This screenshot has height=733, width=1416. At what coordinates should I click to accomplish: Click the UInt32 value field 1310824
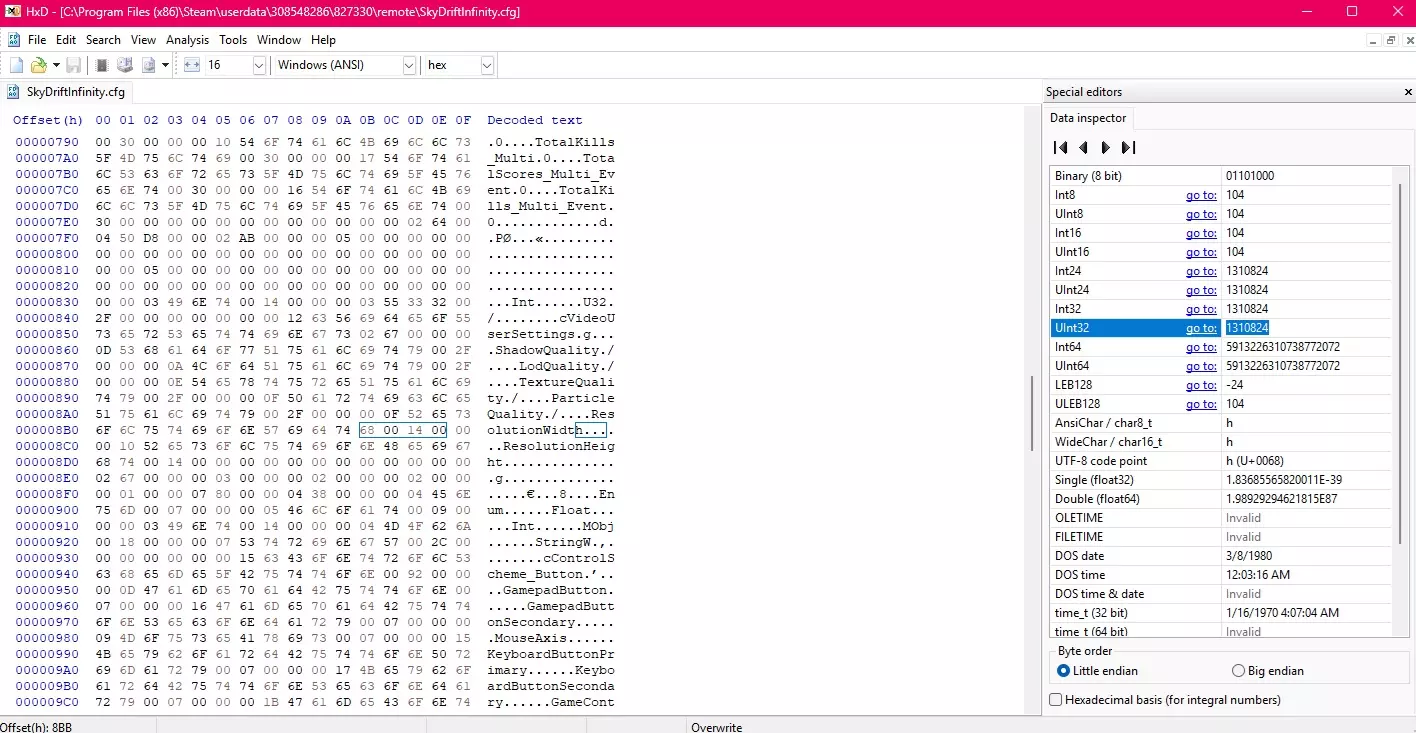point(1308,328)
